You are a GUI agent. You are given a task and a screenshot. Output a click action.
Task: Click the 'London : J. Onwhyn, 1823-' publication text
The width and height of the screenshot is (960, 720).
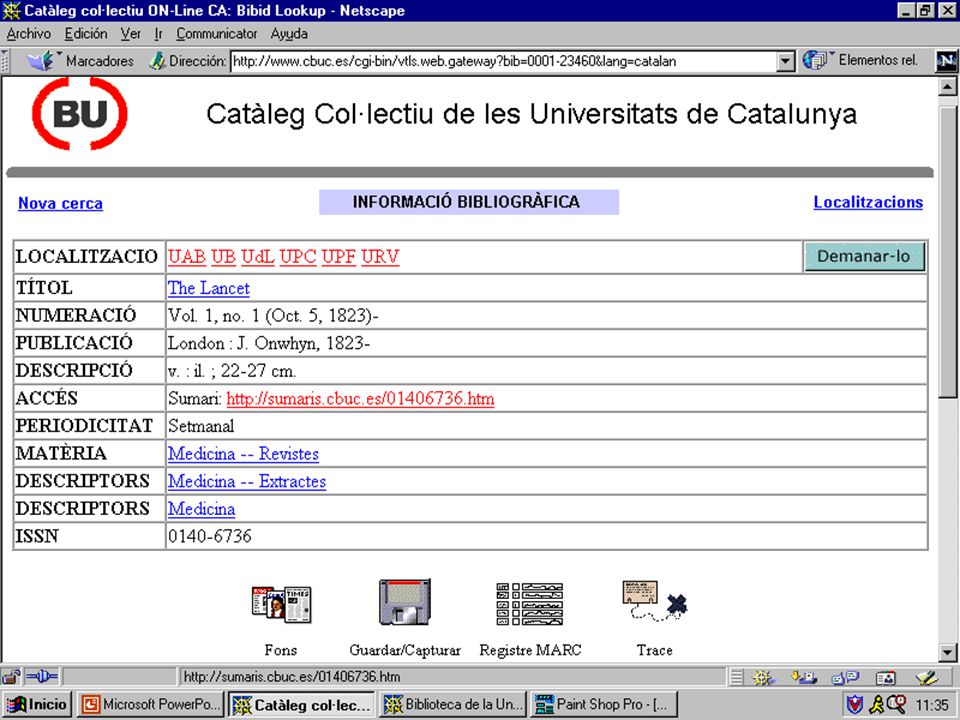pyautogui.click(x=269, y=343)
